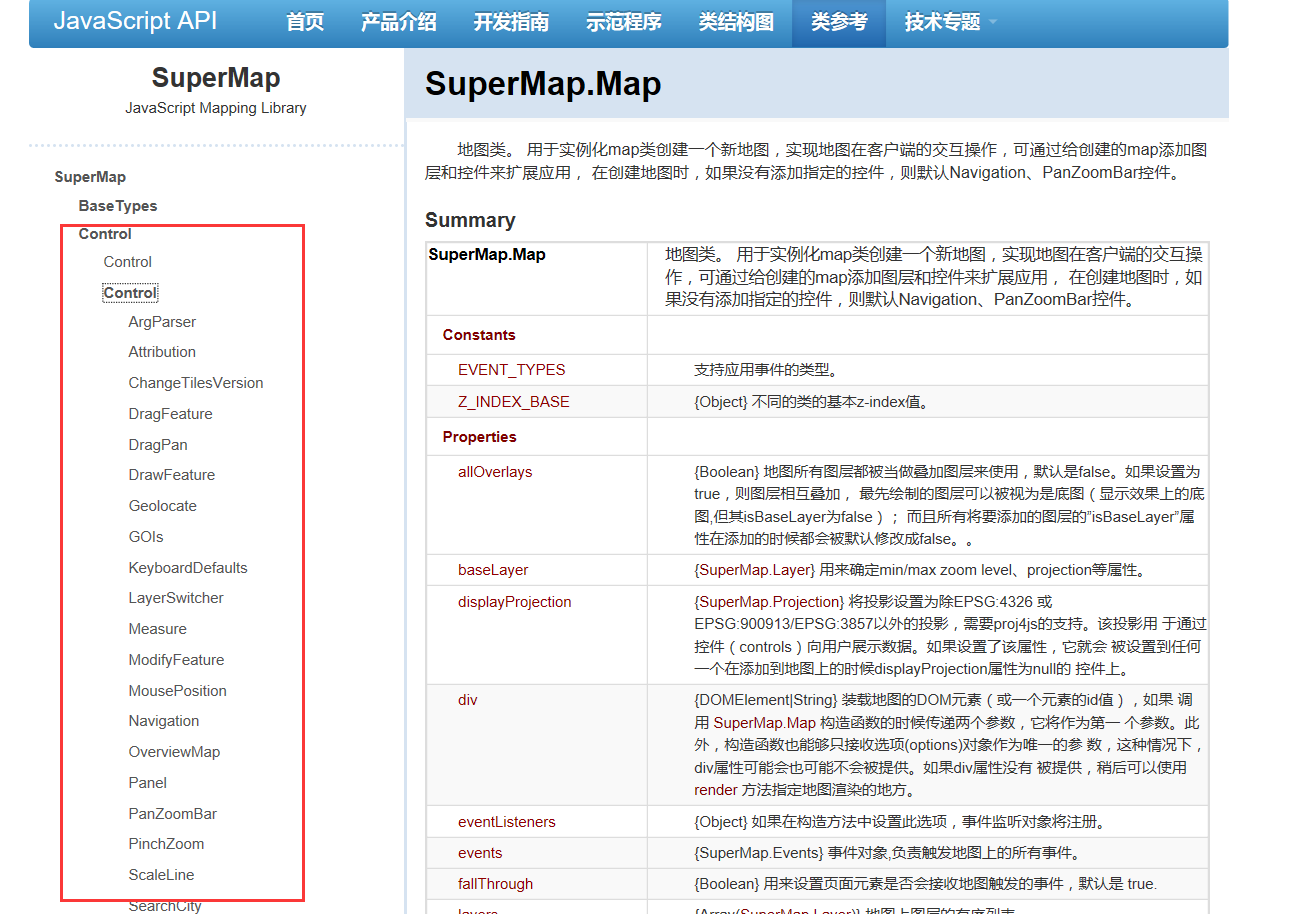Click the JavaScript Mapping Library subtitle

(216, 108)
